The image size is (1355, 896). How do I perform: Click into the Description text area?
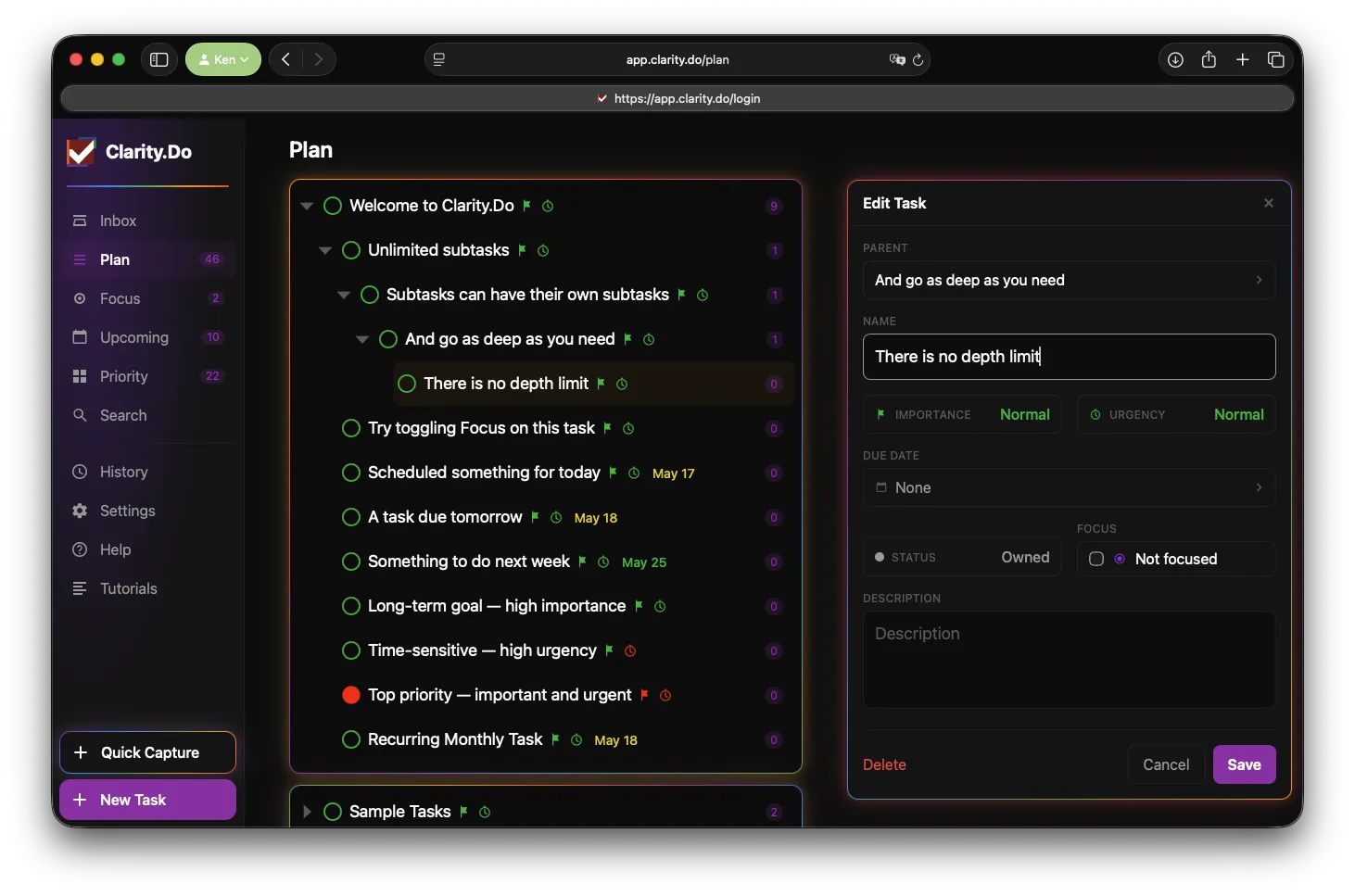(1070, 660)
